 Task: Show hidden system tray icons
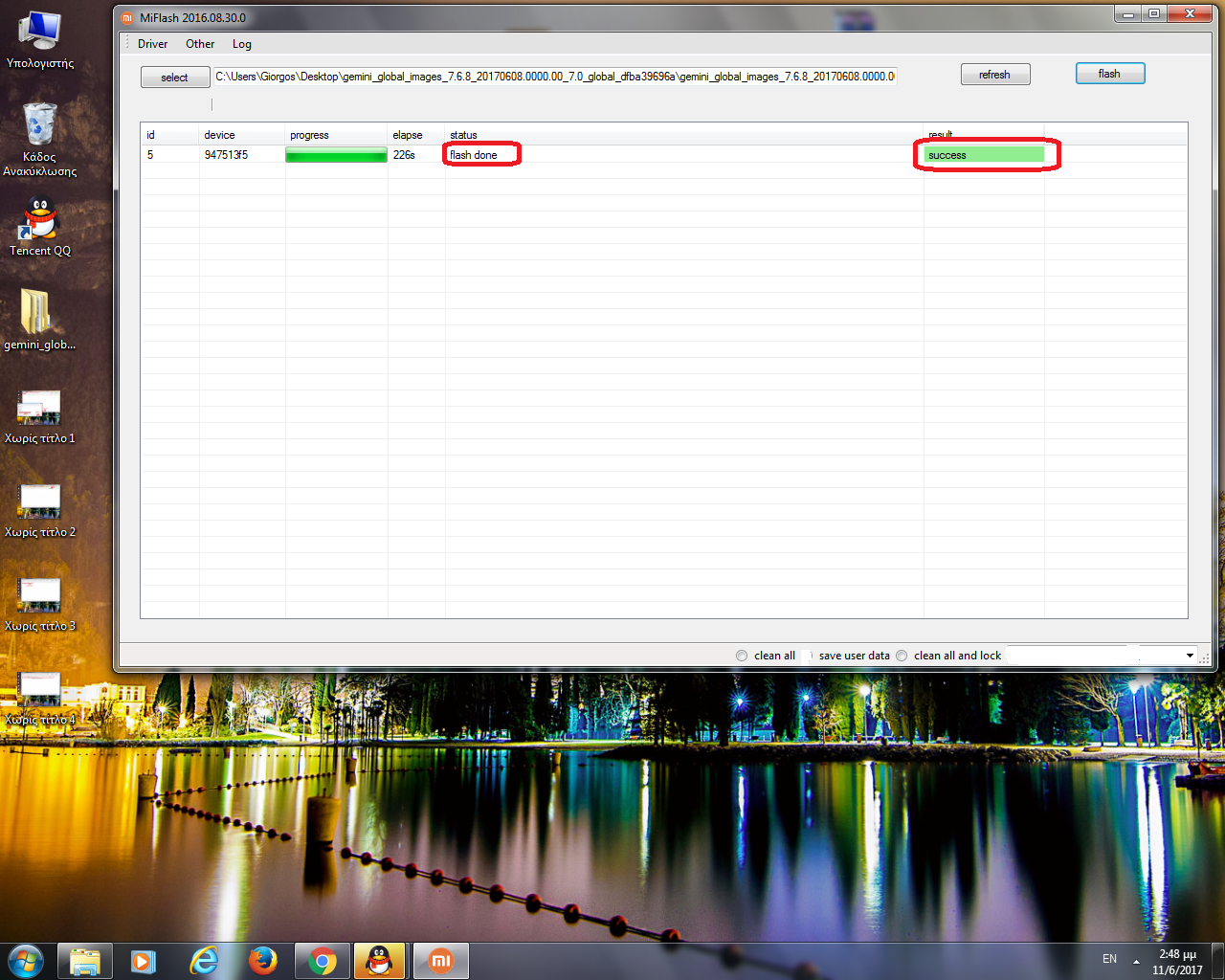point(1136,961)
